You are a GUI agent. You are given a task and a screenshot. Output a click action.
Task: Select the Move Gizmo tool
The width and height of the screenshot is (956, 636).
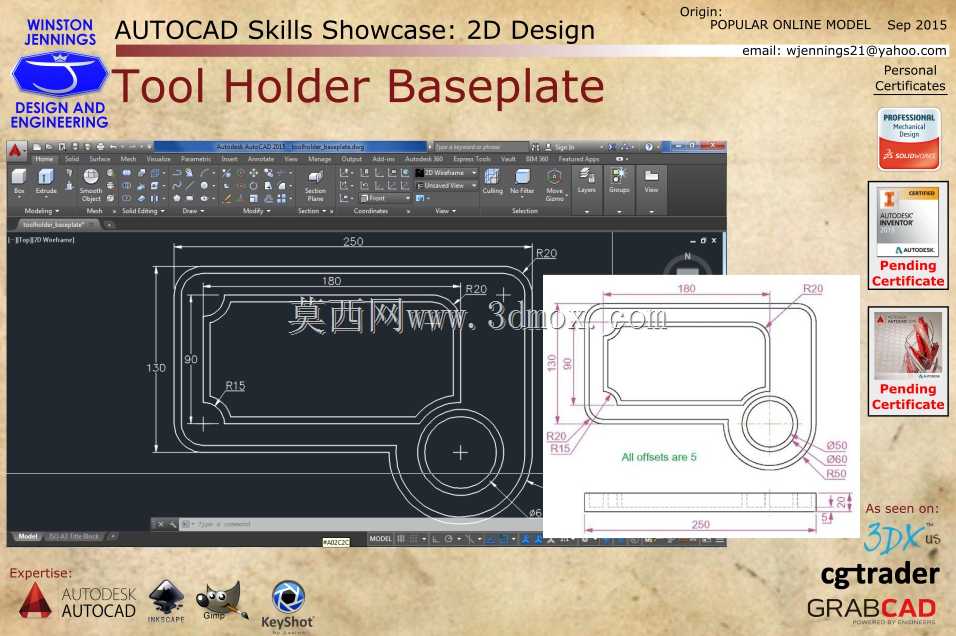[554, 185]
